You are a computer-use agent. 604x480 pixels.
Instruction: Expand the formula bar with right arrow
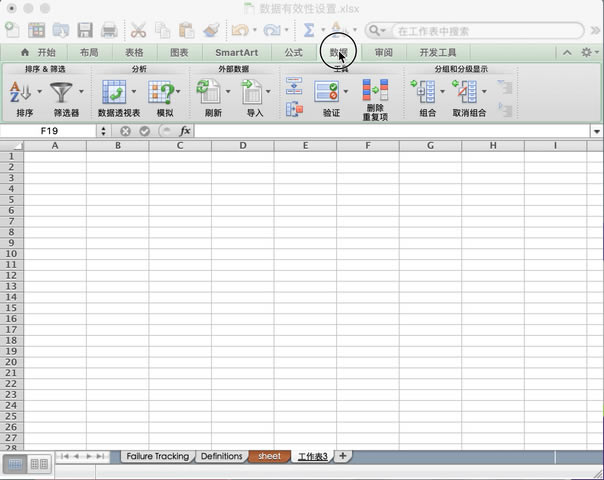point(596,131)
